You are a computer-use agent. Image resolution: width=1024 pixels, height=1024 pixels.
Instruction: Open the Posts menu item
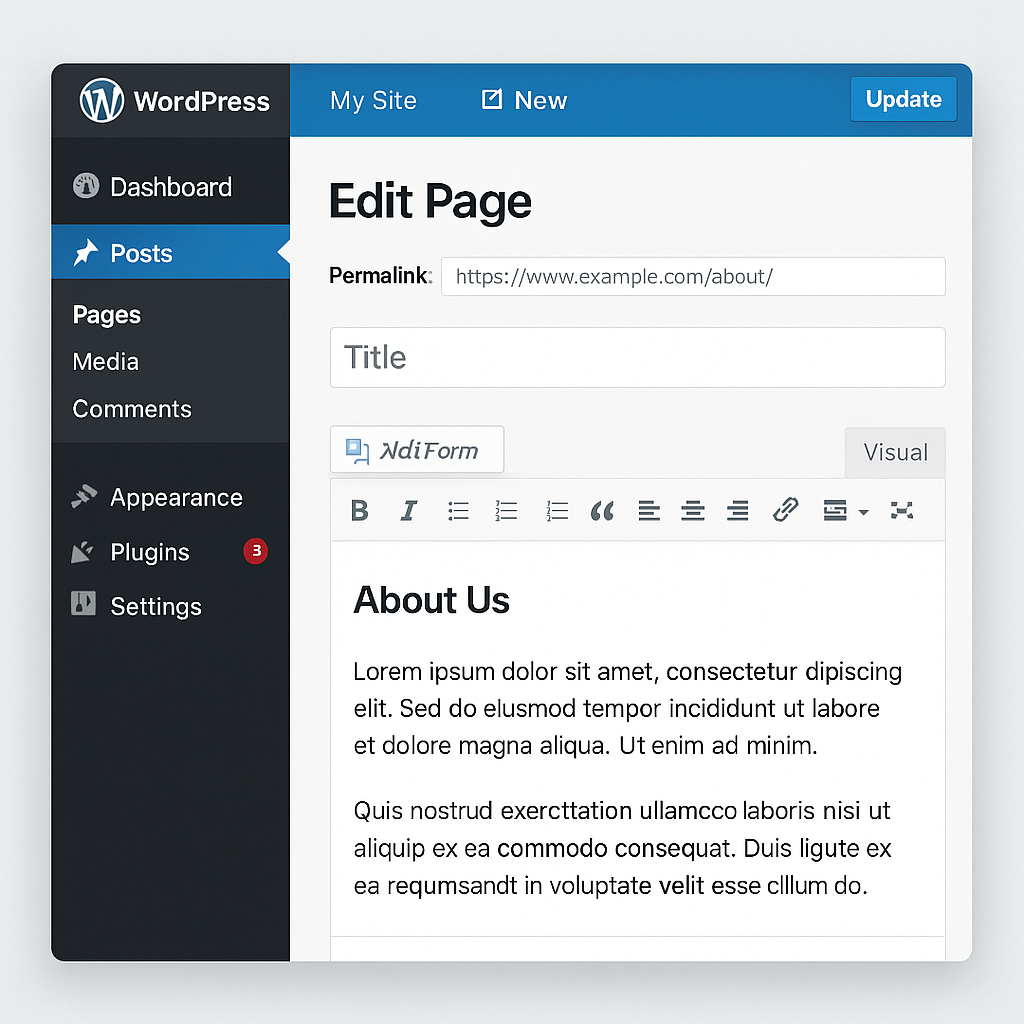point(170,252)
